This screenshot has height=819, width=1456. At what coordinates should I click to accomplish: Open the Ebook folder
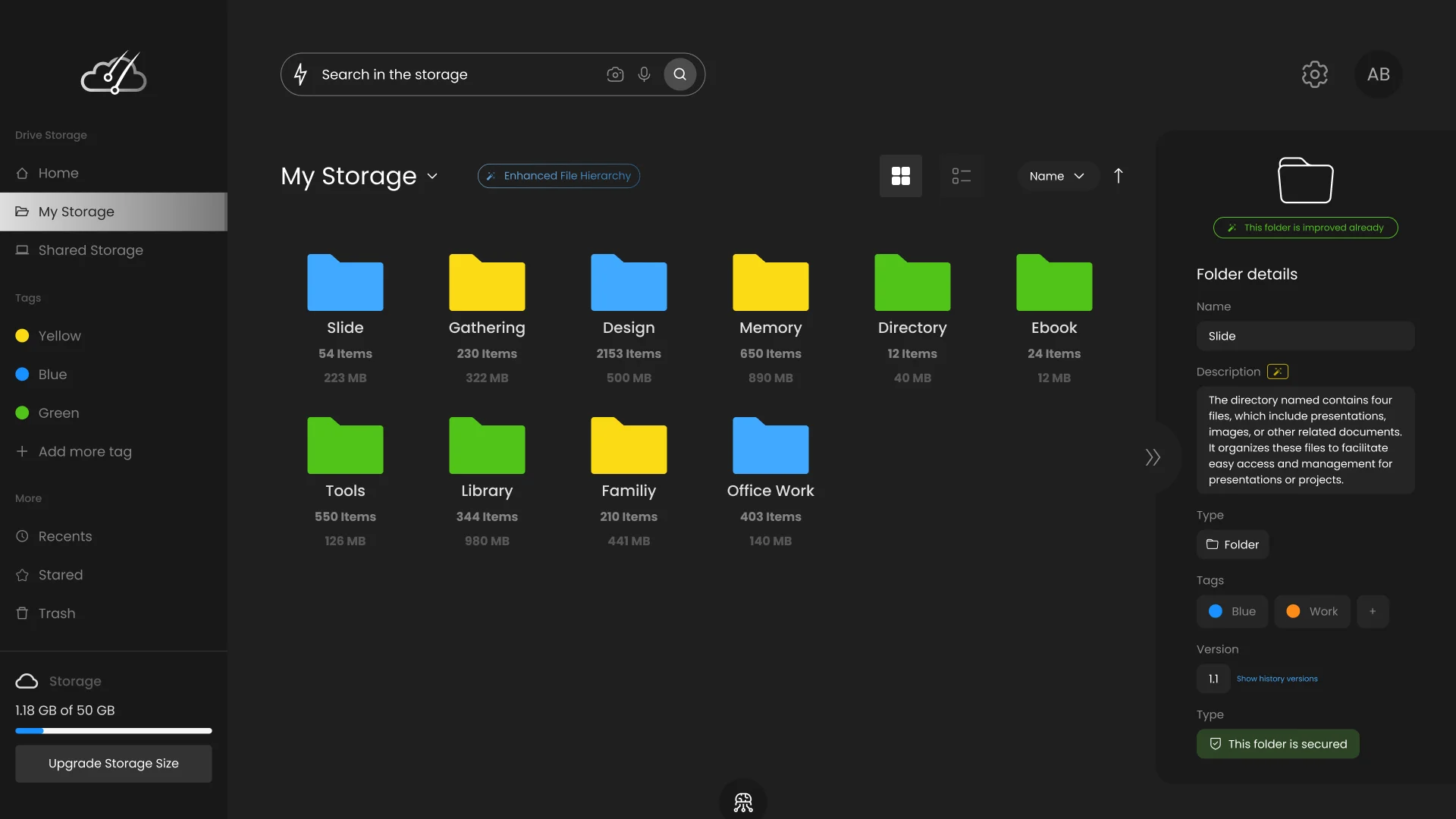point(1054,282)
